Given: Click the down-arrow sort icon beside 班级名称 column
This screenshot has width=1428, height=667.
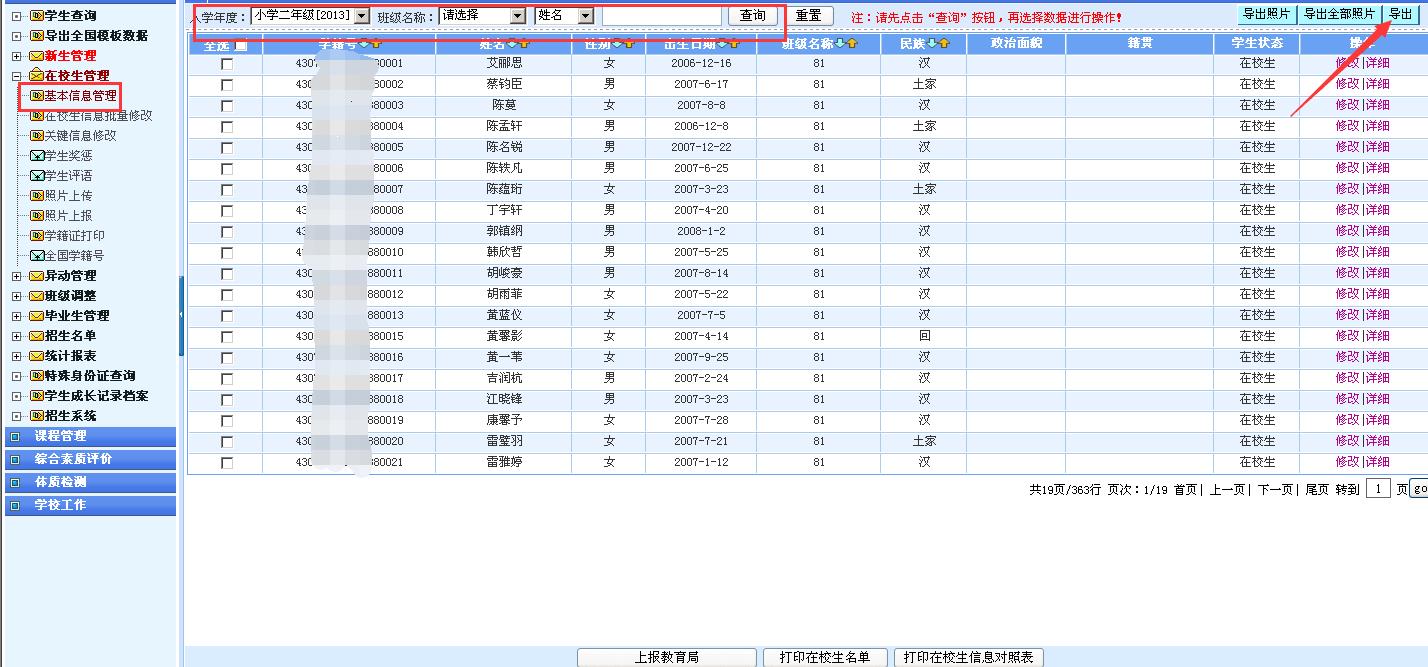Looking at the screenshot, I should coord(840,44).
